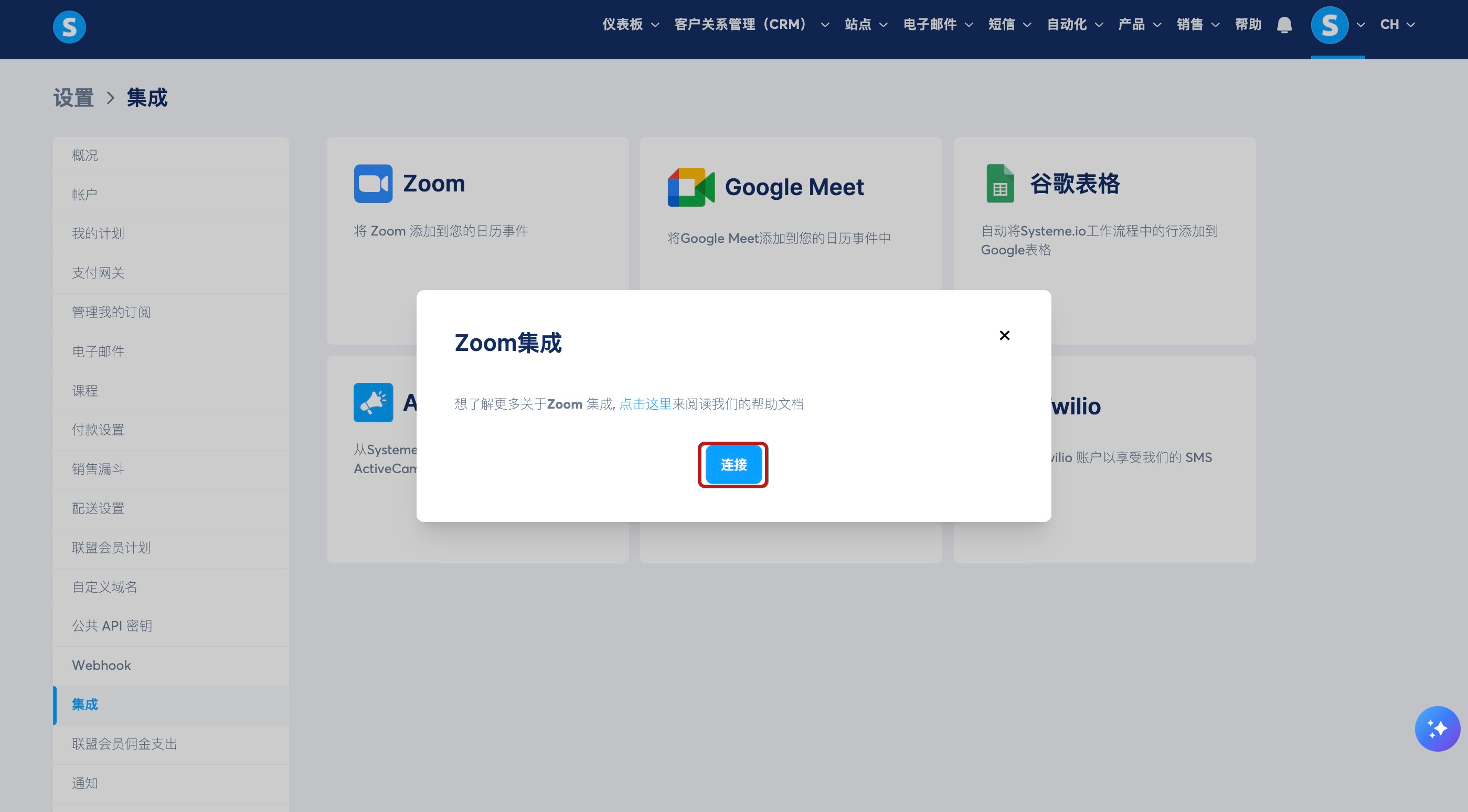1468x812 pixels.
Task: Click 设置 in the breadcrumb
Action: (73, 98)
